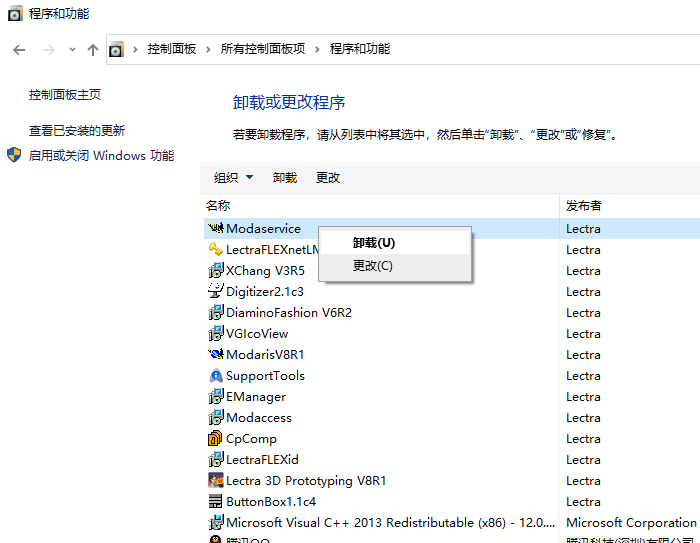The height and width of the screenshot is (543, 700).
Task: Click the DiaminoFashion V6R2 icon
Action: click(216, 312)
